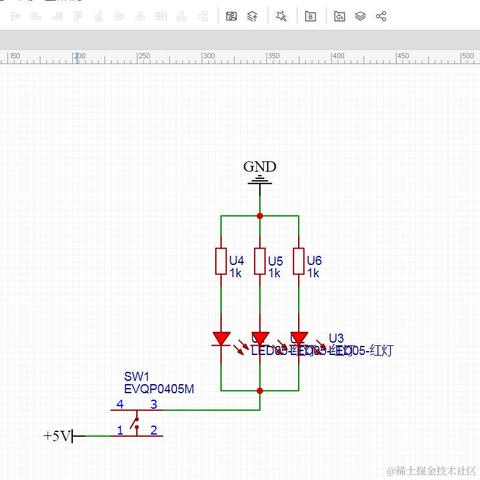The image size is (480, 480).
Task: Click the SW1 switch symbol
Action: 137,423
